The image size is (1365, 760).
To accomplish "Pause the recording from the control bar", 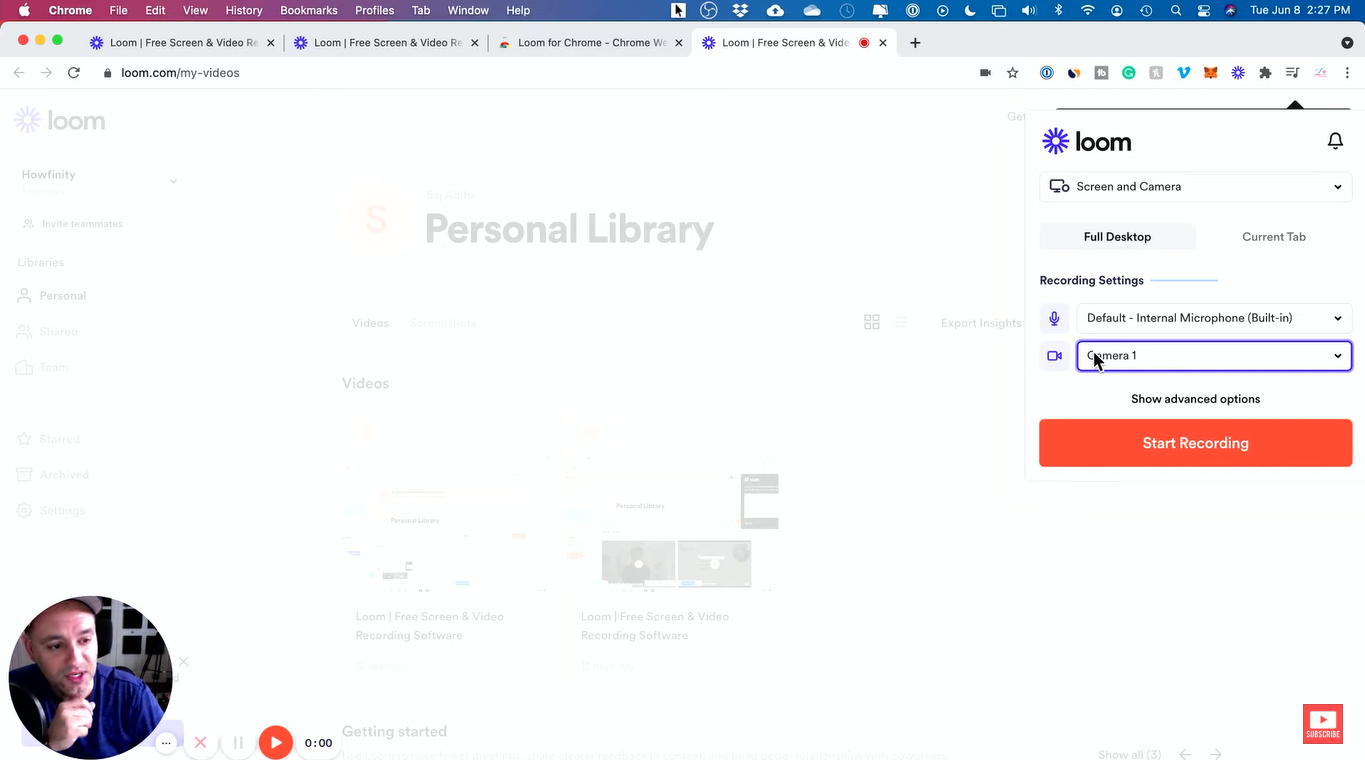I will coord(238,743).
